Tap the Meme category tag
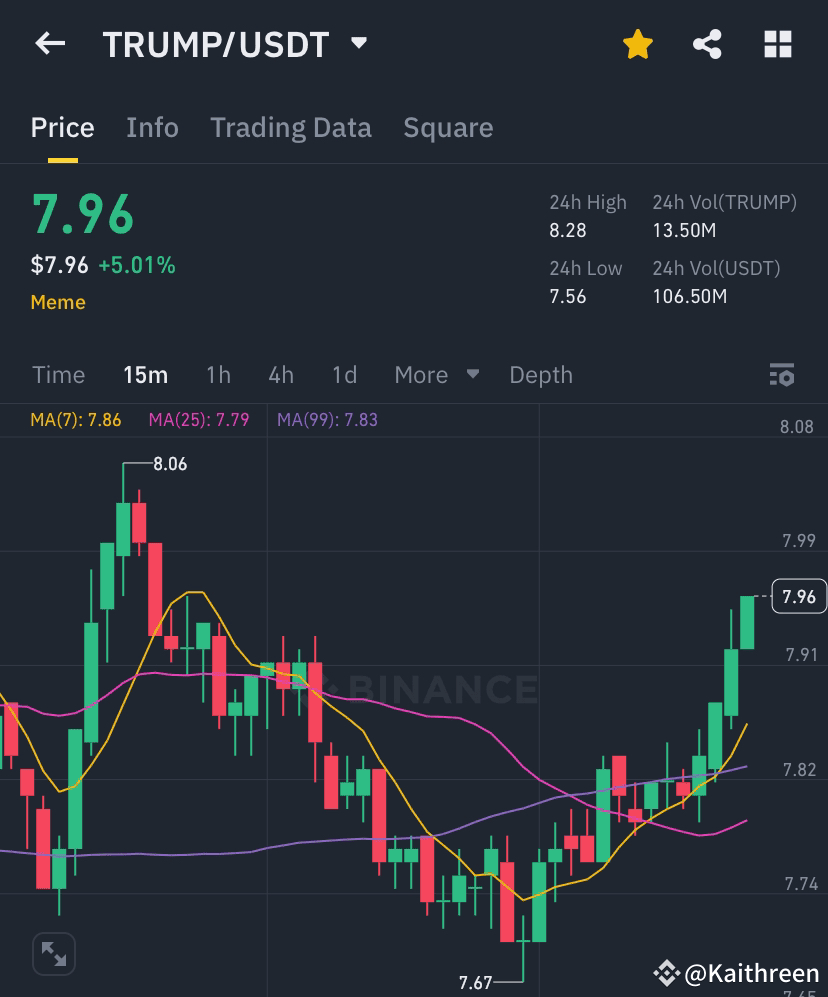This screenshot has height=997, width=828. 57,302
